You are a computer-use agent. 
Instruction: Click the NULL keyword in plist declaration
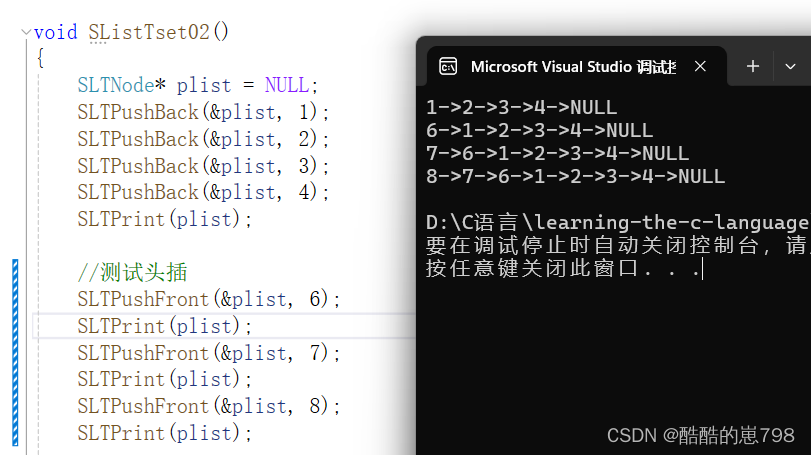click(x=287, y=85)
